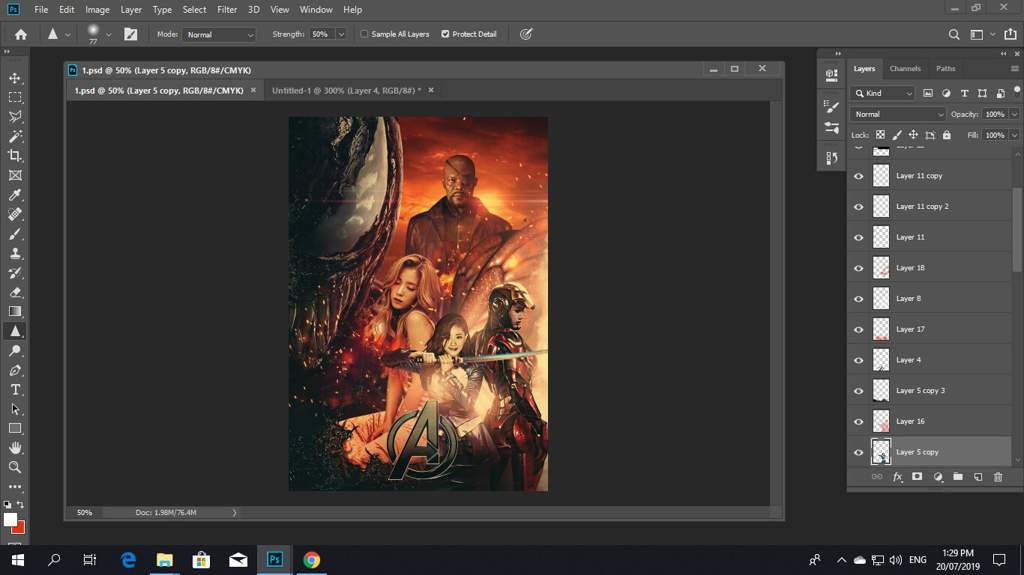Toggle visibility of Layer 8
The height and width of the screenshot is (575, 1024).
(859, 299)
